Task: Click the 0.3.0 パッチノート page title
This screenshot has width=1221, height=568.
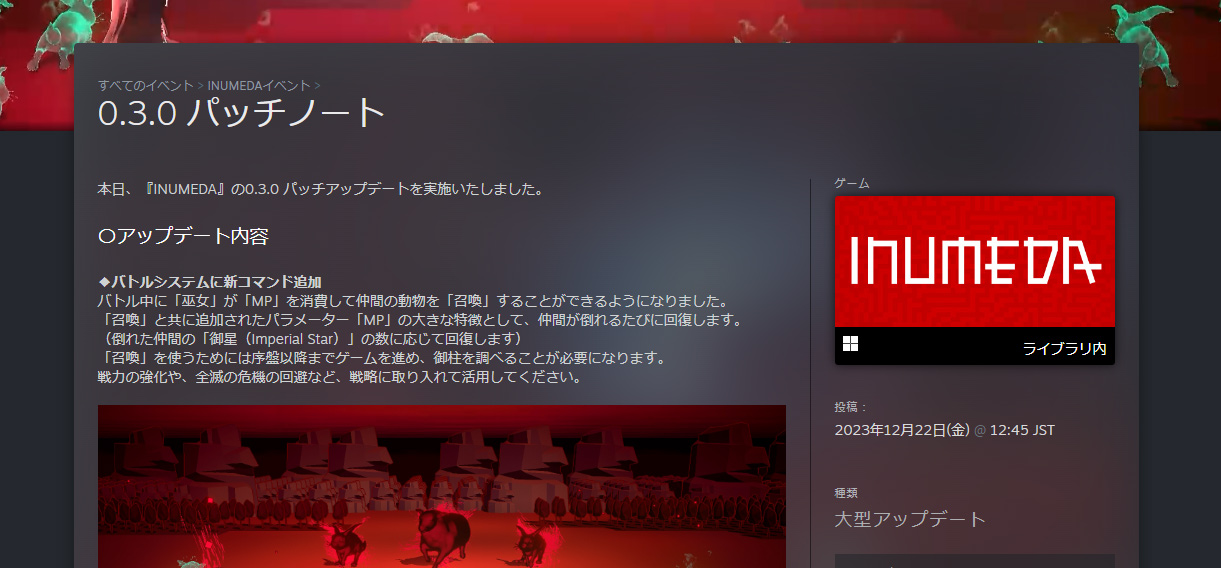Action: tap(242, 113)
